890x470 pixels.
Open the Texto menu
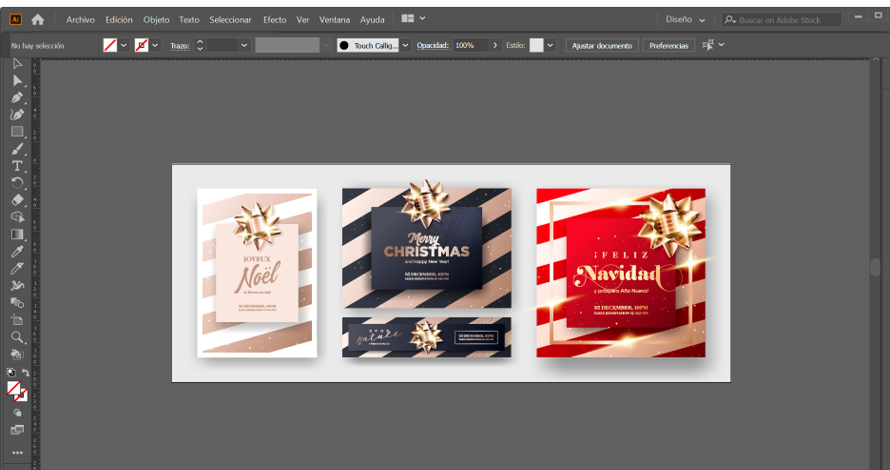point(189,19)
